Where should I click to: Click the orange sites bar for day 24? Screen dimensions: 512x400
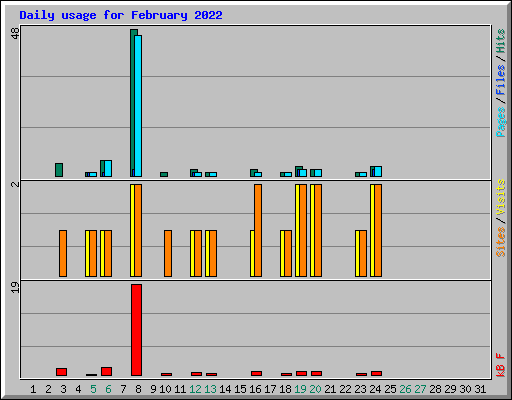378,230
